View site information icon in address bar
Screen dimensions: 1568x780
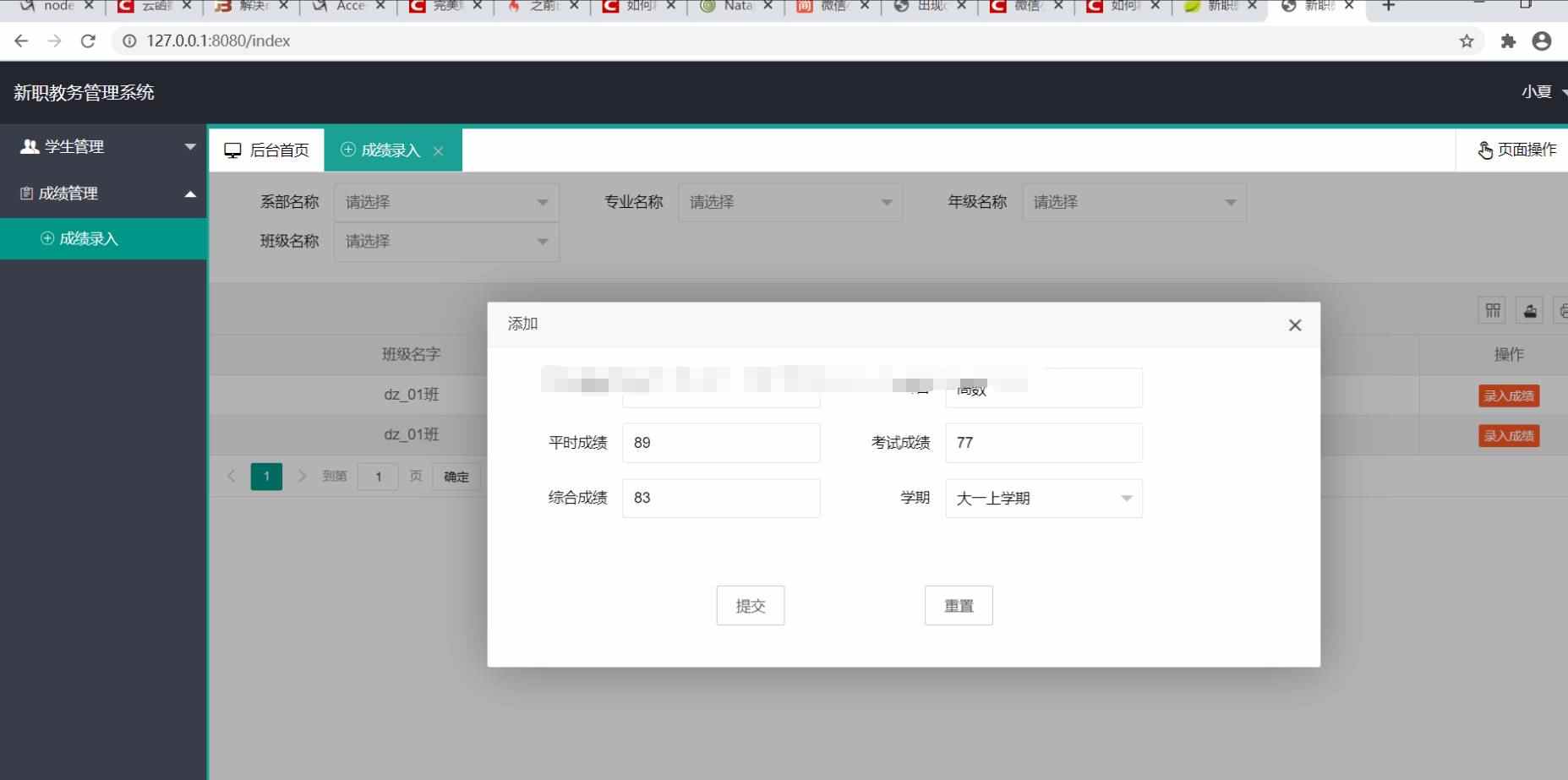[129, 41]
